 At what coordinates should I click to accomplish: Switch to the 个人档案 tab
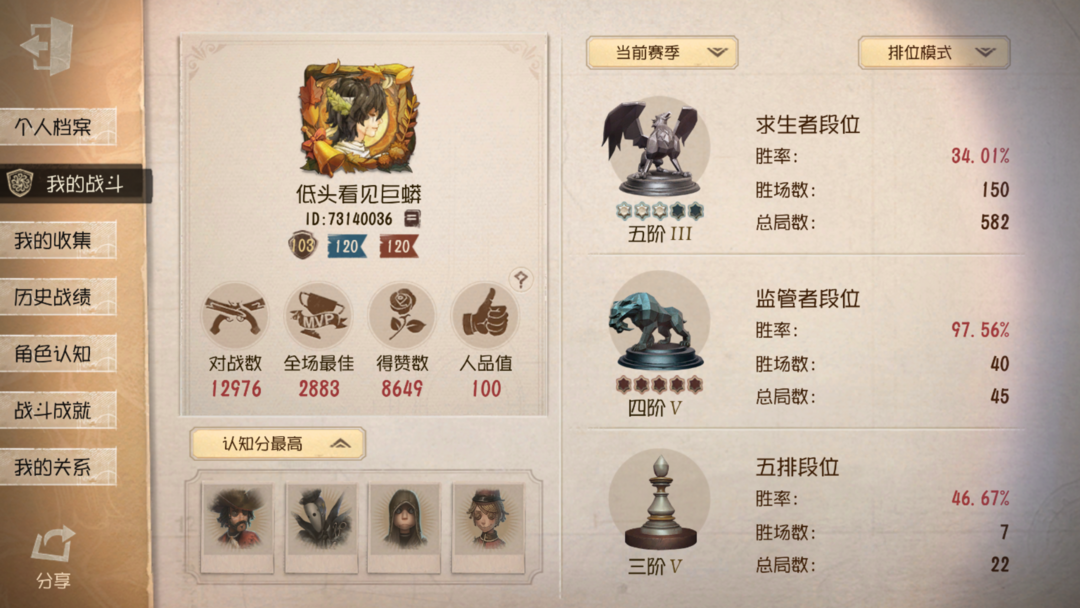(59, 127)
